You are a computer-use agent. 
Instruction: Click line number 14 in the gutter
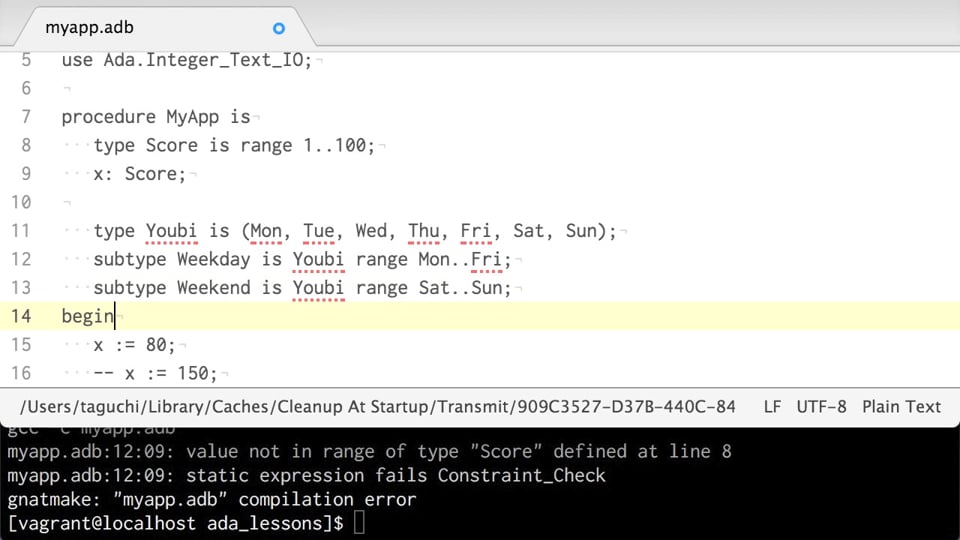pos(21,316)
